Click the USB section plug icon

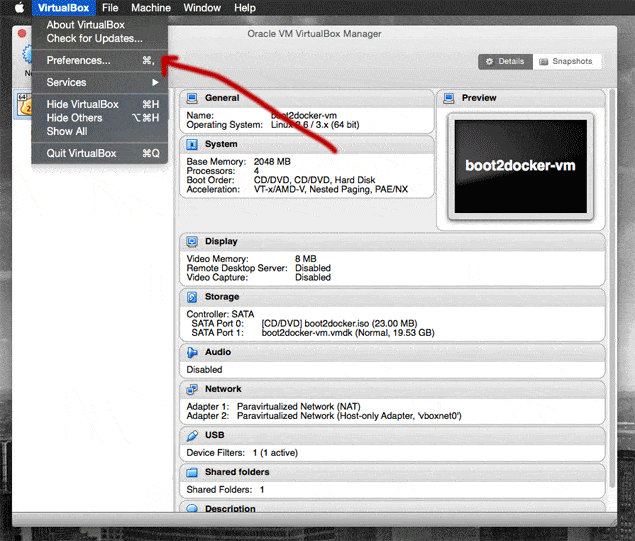coord(192,435)
